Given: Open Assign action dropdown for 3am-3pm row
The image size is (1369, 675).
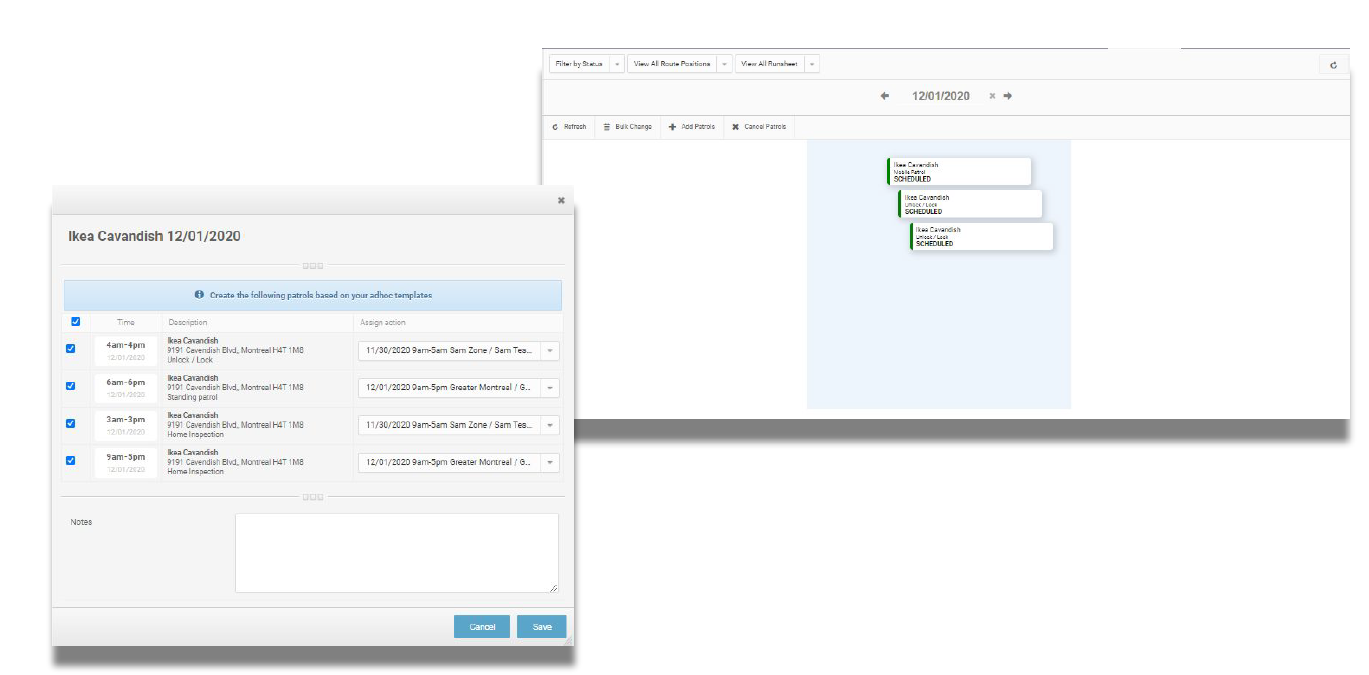Looking at the screenshot, I should point(459,425).
